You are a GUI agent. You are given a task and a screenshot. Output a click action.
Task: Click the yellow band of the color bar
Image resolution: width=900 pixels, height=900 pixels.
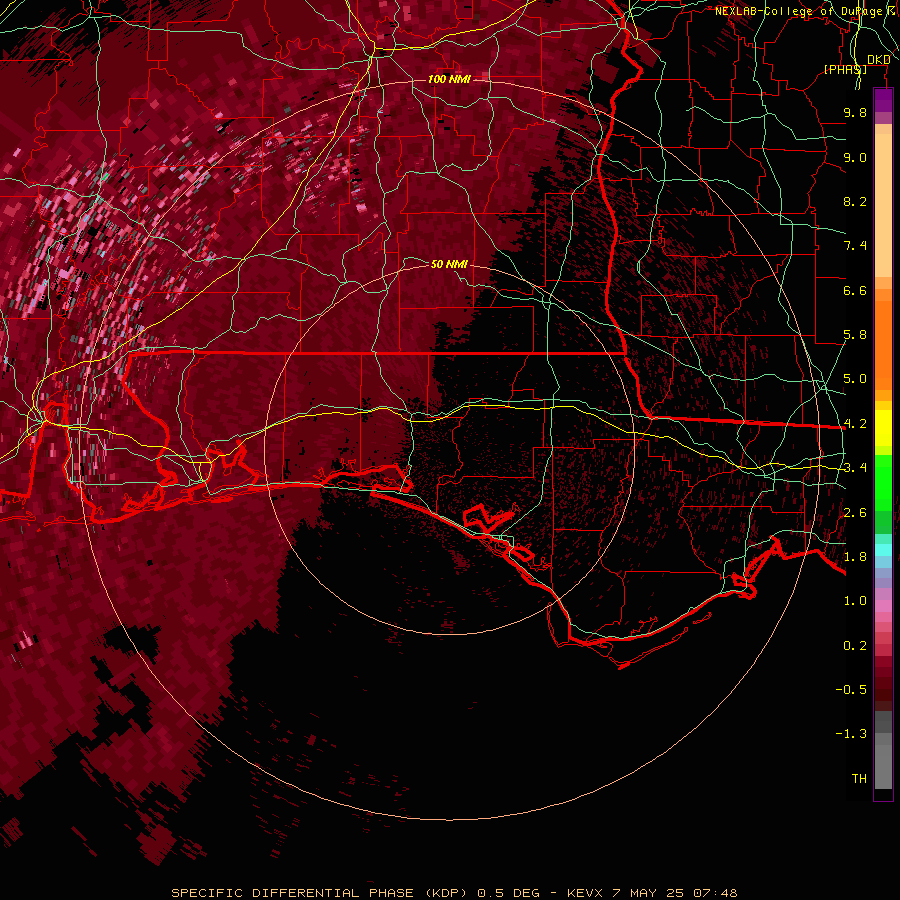coord(883,428)
